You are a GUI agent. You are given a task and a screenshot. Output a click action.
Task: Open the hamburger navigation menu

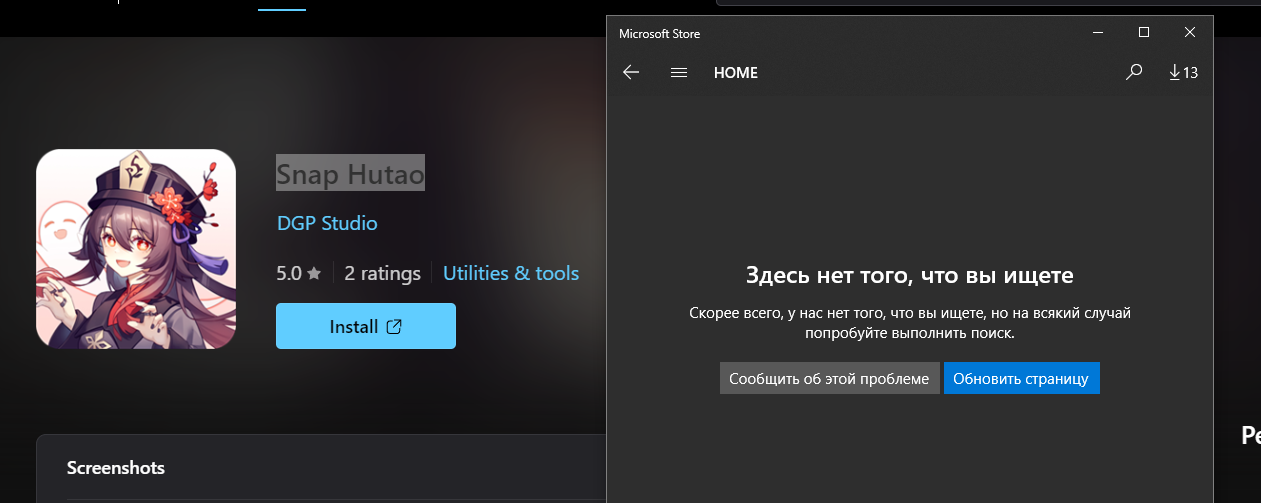[x=679, y=72]
